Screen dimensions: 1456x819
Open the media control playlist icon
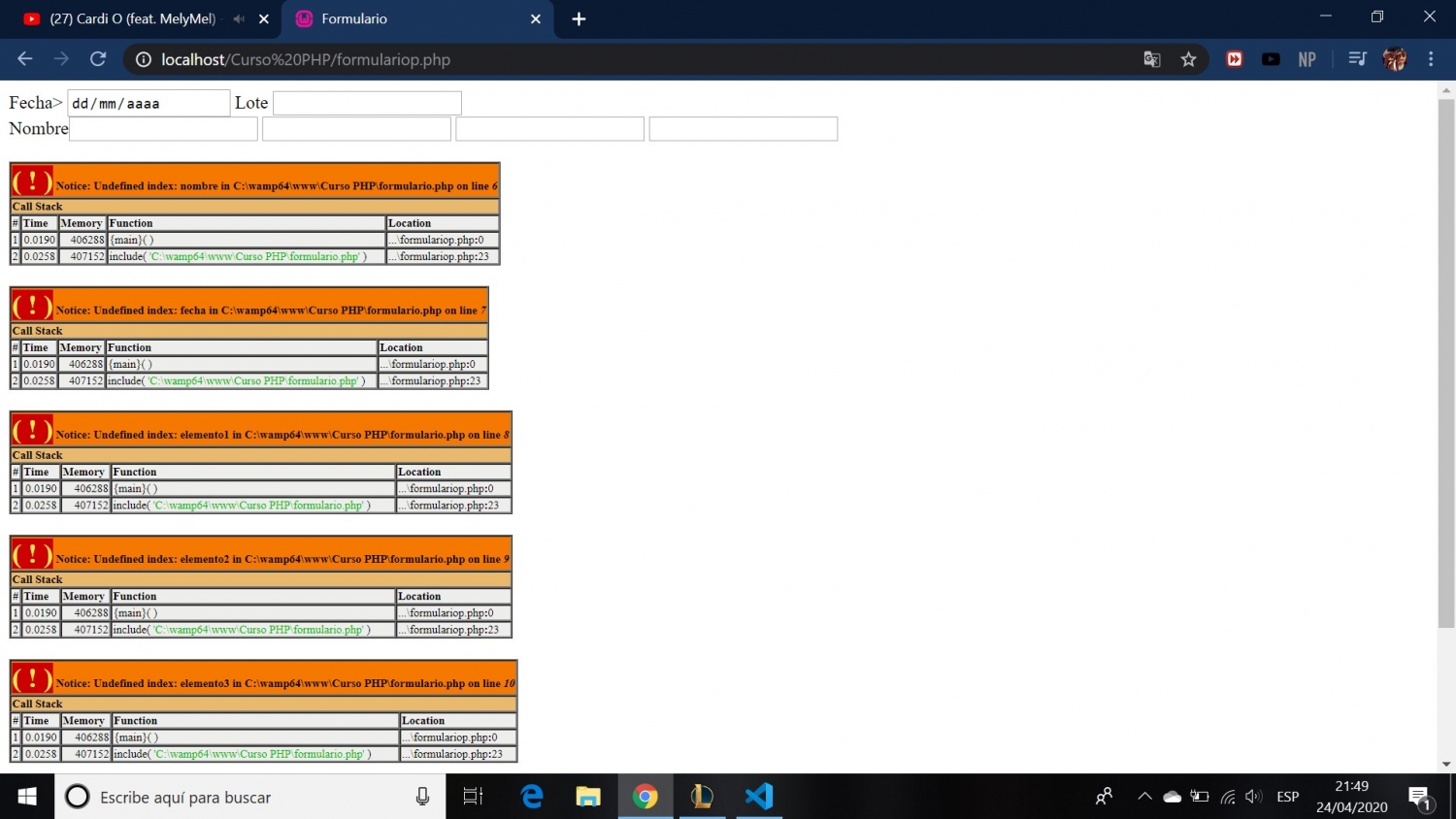click(1358, 59)
